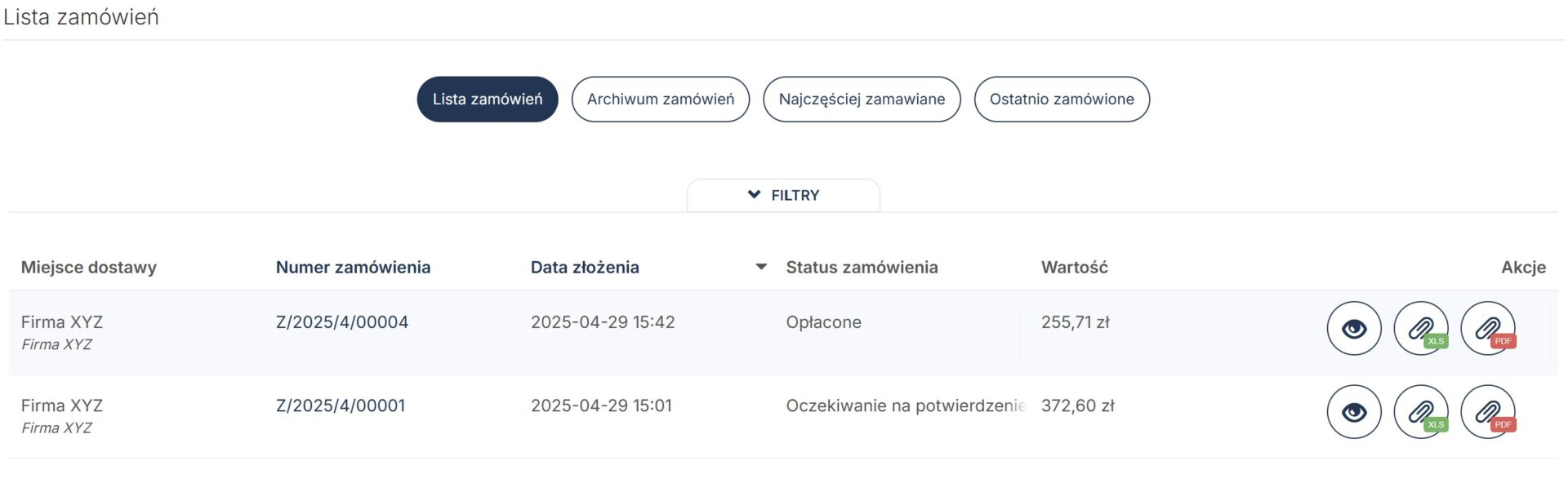View details of order Z/2025/4/00004

1353,329
